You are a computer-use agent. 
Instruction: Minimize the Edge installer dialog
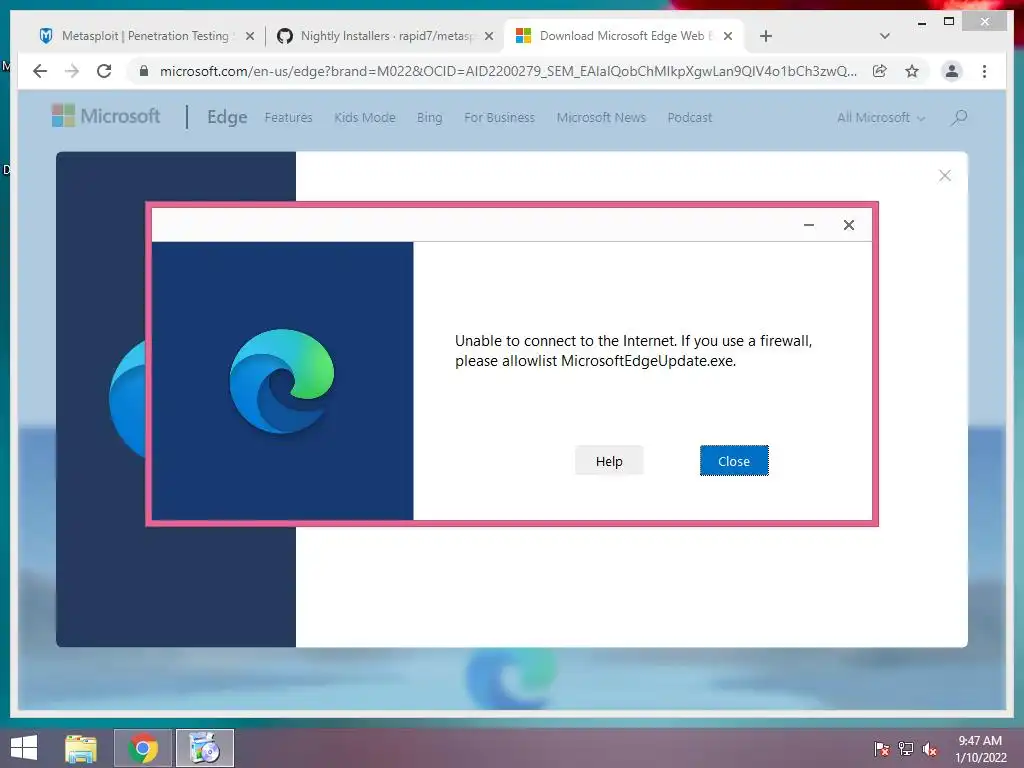[808, 225]
